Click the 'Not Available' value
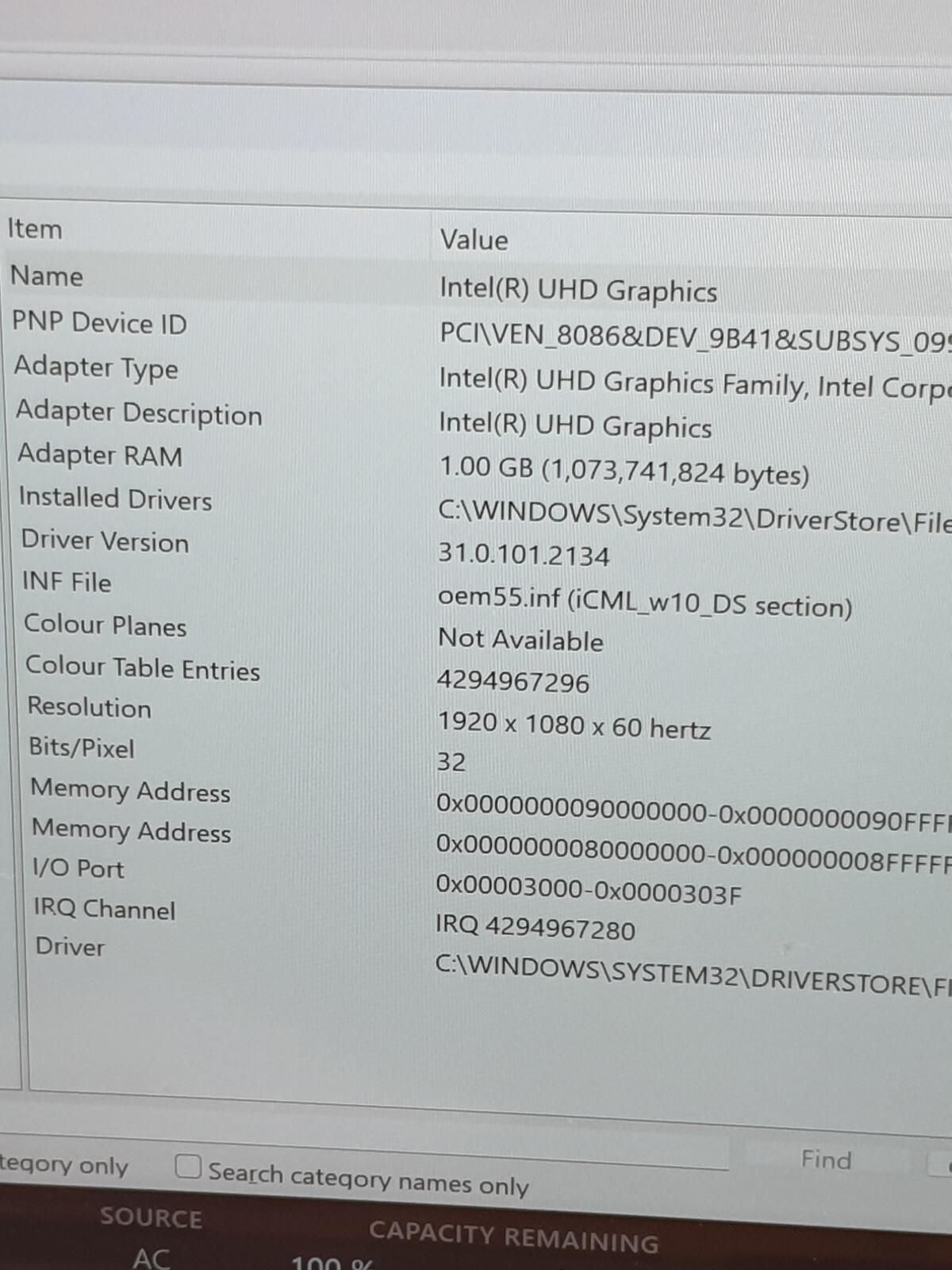Image resolution: width=952 pixels, height=1270 pixels. tap(520, 640)
